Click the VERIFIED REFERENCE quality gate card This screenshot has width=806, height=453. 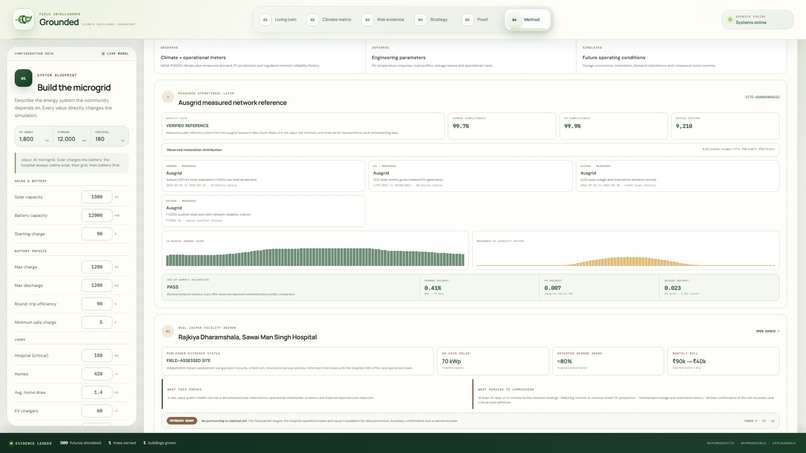point(303,126)
